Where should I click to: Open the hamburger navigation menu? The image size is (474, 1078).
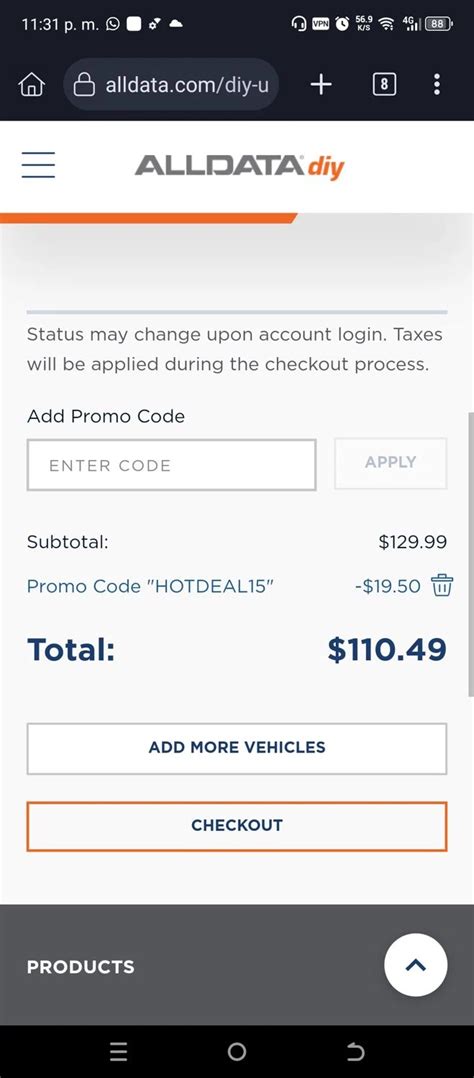[38, 164]
